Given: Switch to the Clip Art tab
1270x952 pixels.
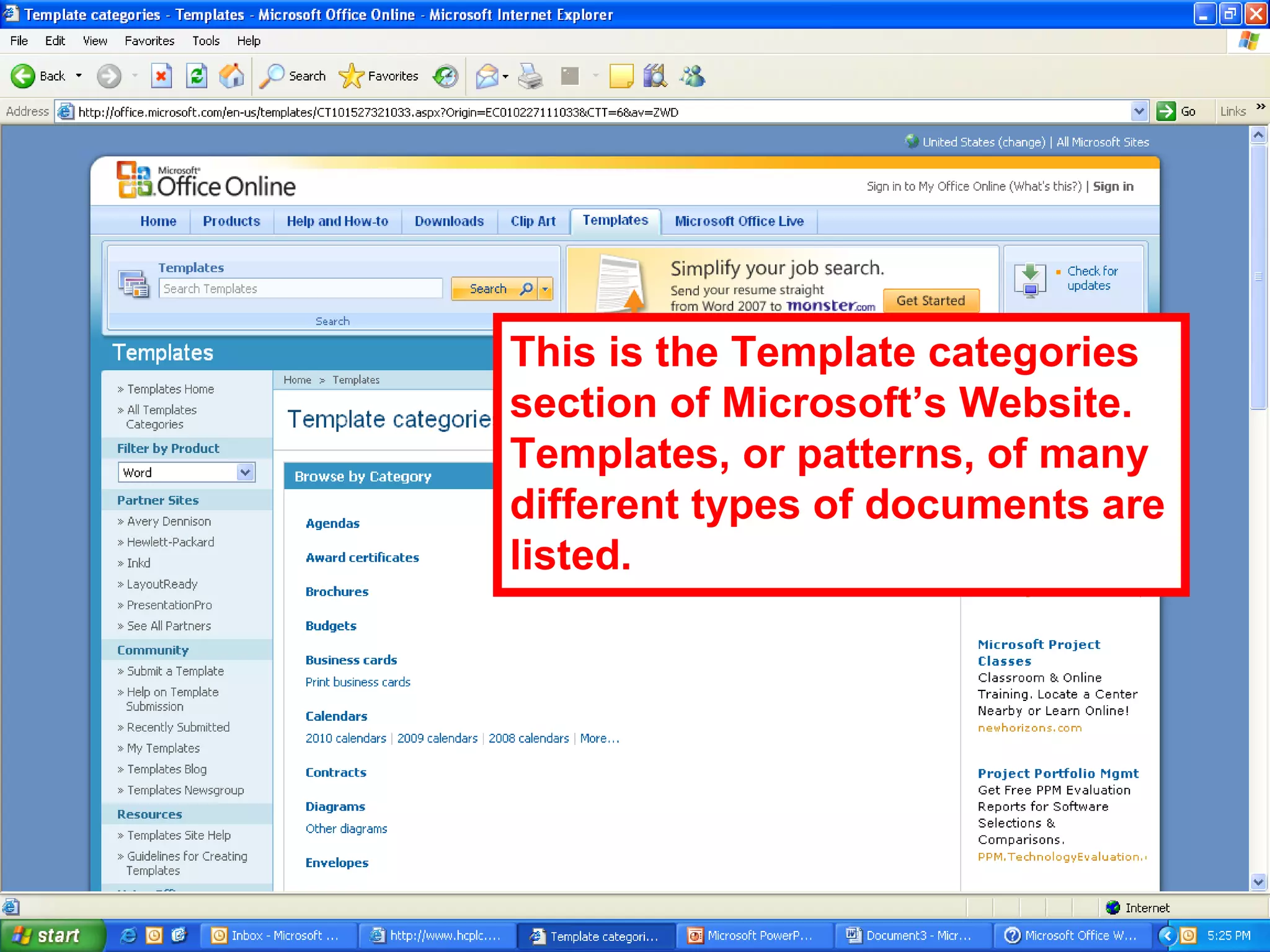Looking at the screenshot, I should 533,221.
